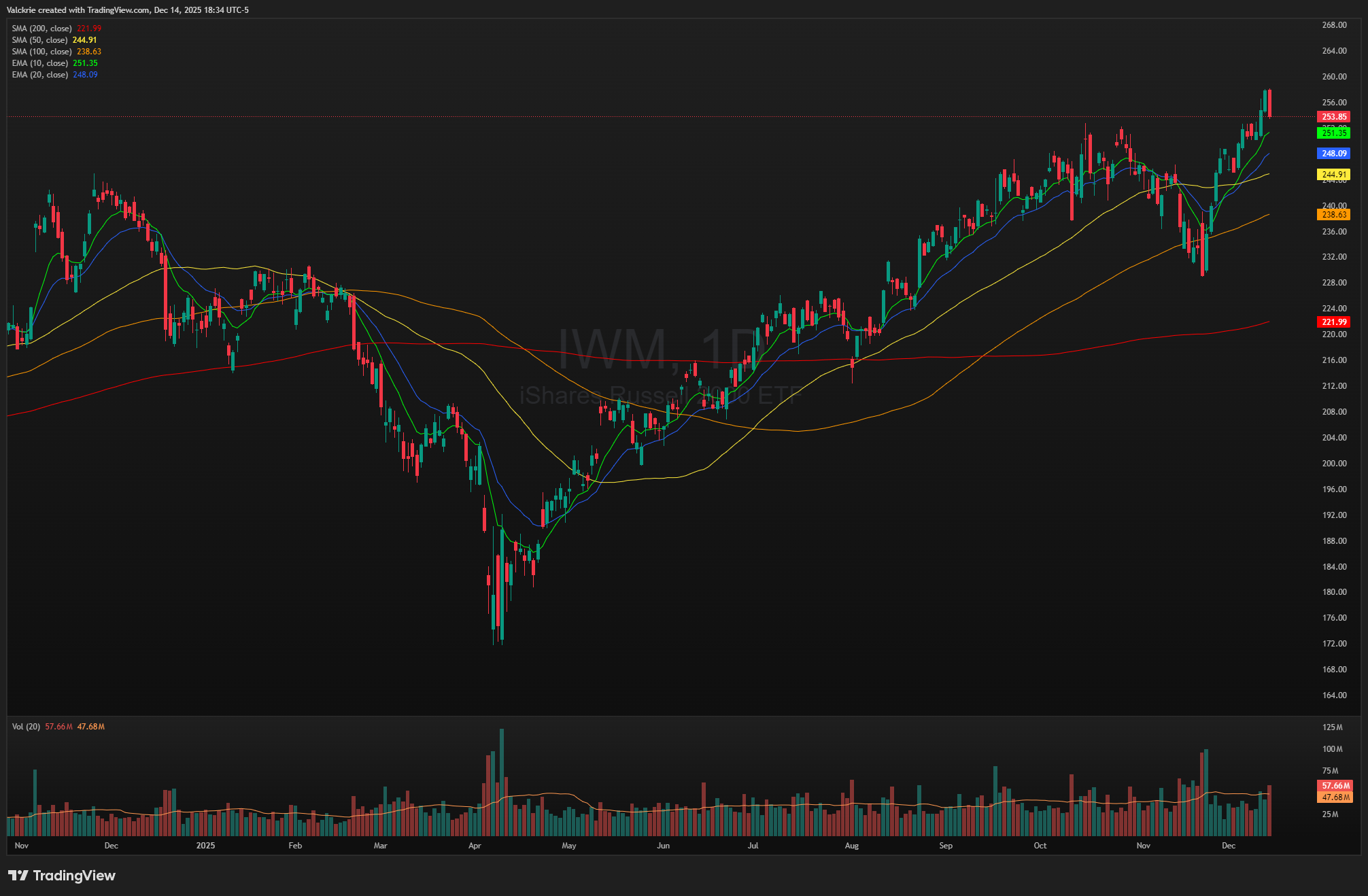Click the Sep label on time axis

click(946, 846)
